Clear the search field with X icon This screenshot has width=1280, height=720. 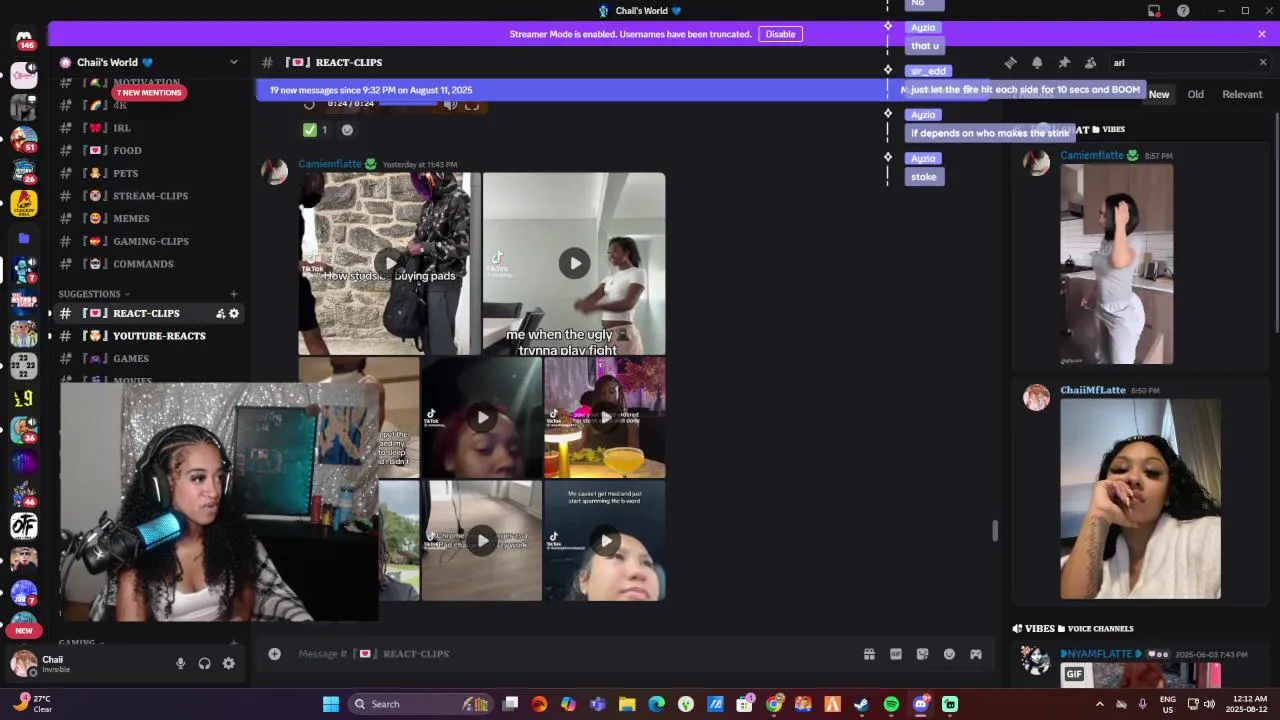pyautogui.click(x=1262, y=62)
